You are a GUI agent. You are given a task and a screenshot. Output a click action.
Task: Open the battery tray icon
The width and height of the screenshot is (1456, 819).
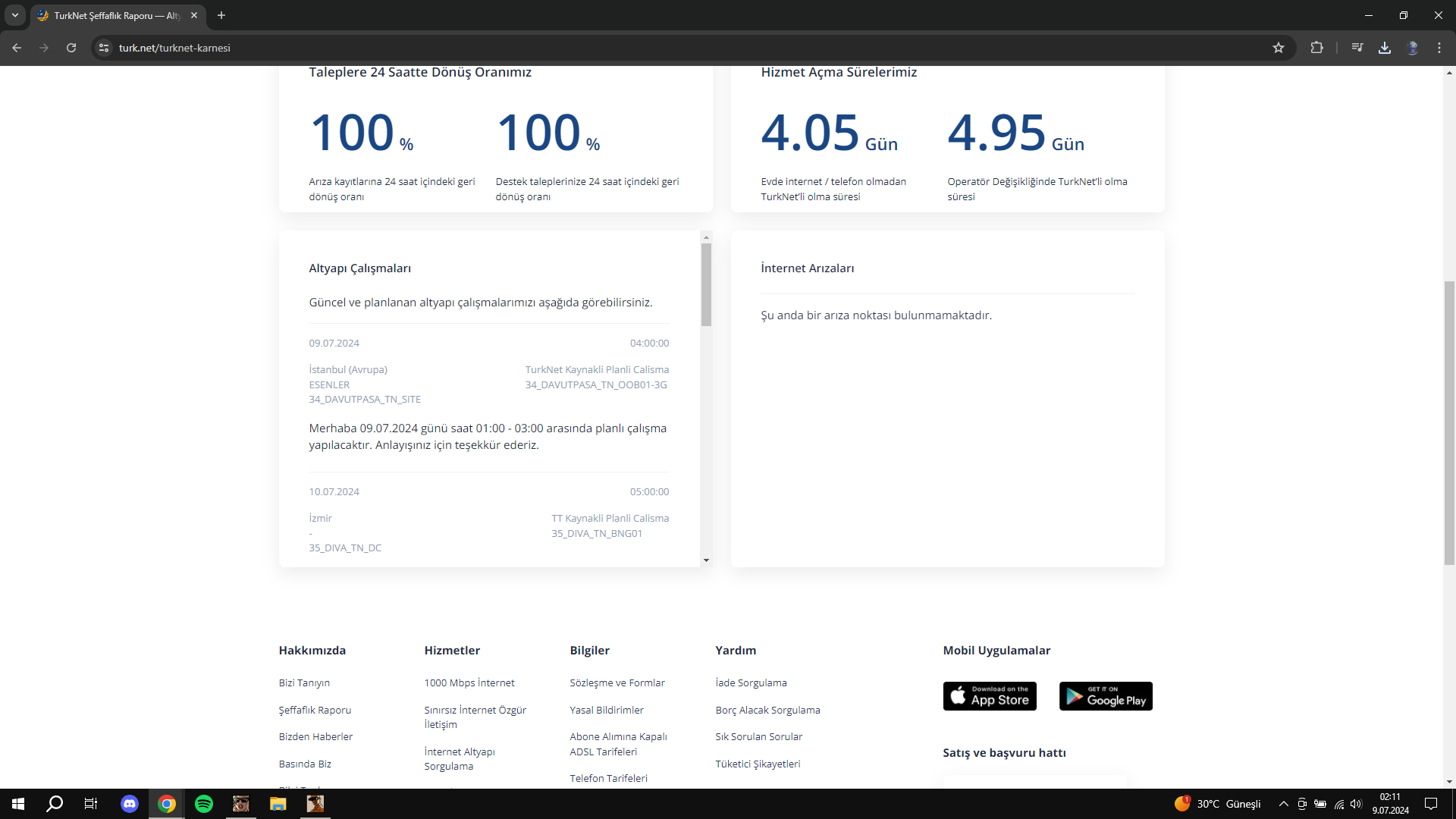pos(1320,804)
